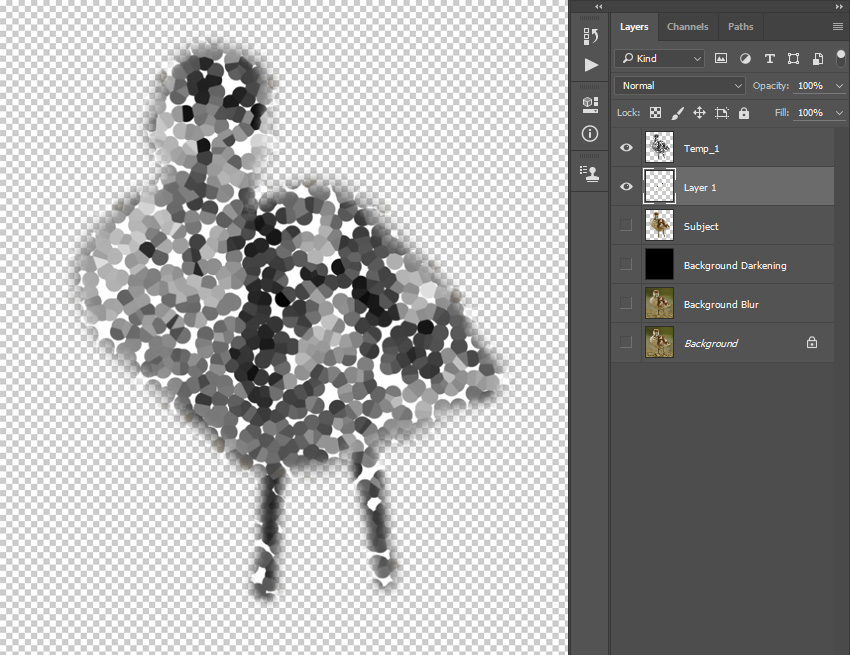Image resolution: width=850 pixels, height=655 pixels.
Task: Filter layers by type layers icon
Action: pyautogui.click(x=769, y=59)
